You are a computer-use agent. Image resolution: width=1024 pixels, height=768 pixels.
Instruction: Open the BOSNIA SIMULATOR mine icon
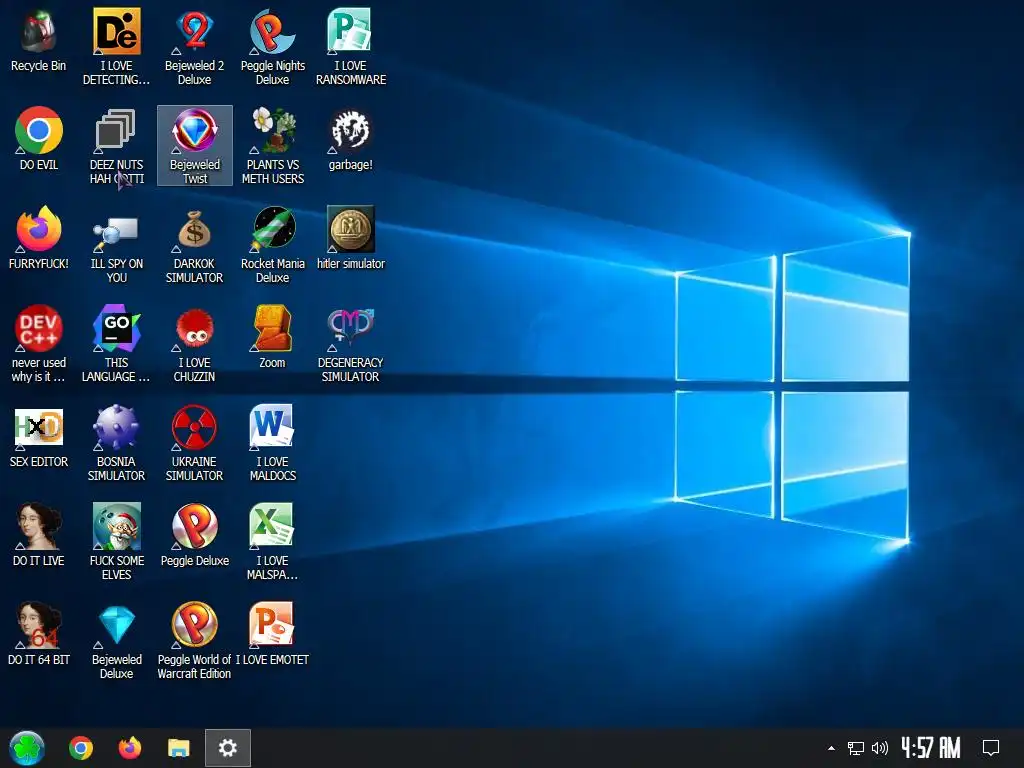(116, 443)
